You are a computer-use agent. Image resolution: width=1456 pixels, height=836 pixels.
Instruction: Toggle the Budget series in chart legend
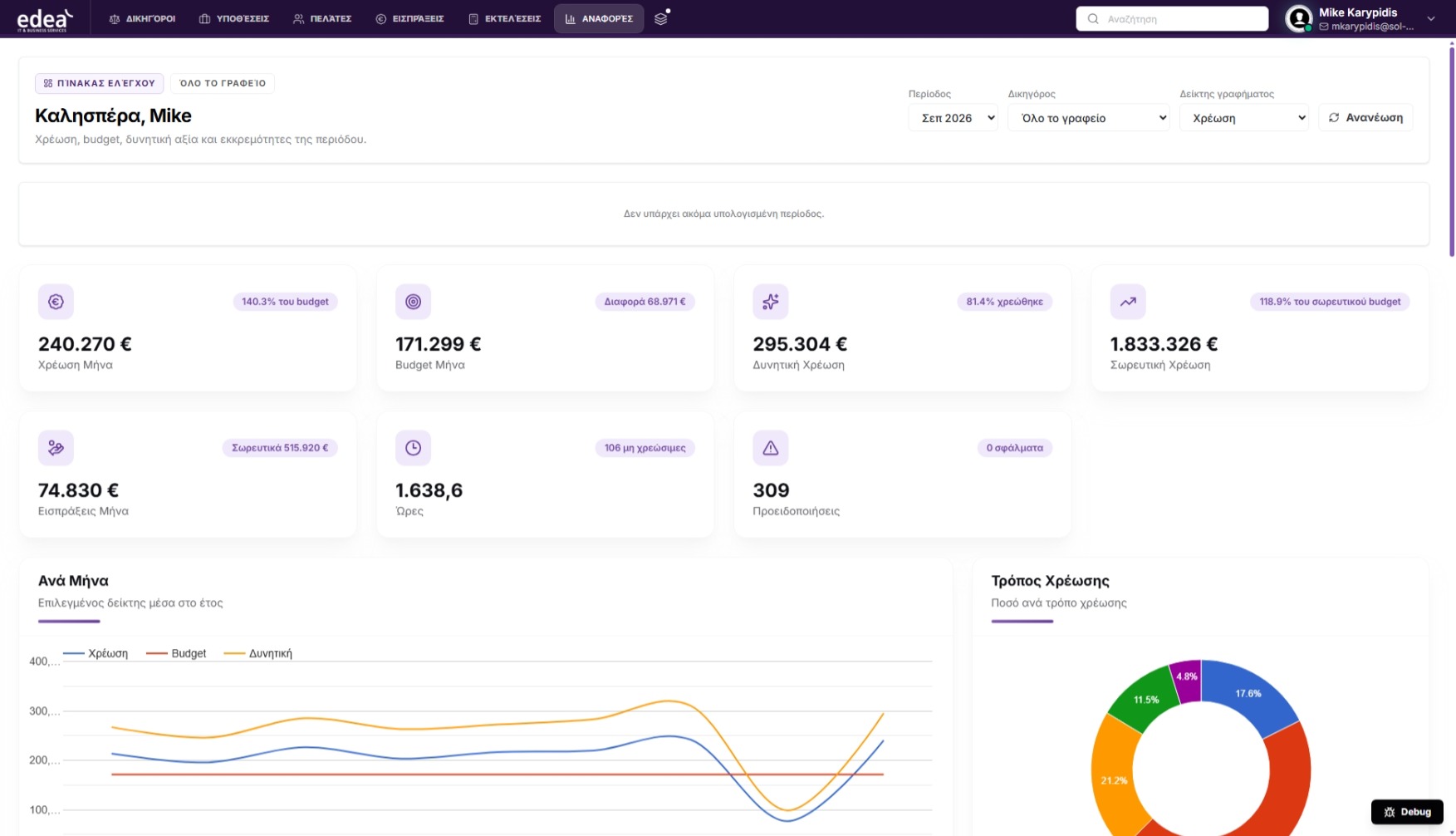click(x=176, y=653)
